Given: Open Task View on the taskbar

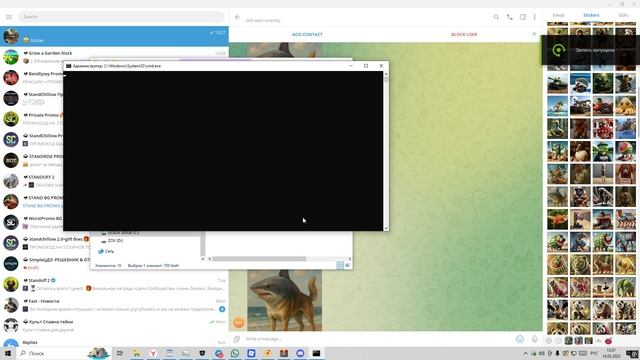Looking at the screenshot, I should (x=120, y=353).
